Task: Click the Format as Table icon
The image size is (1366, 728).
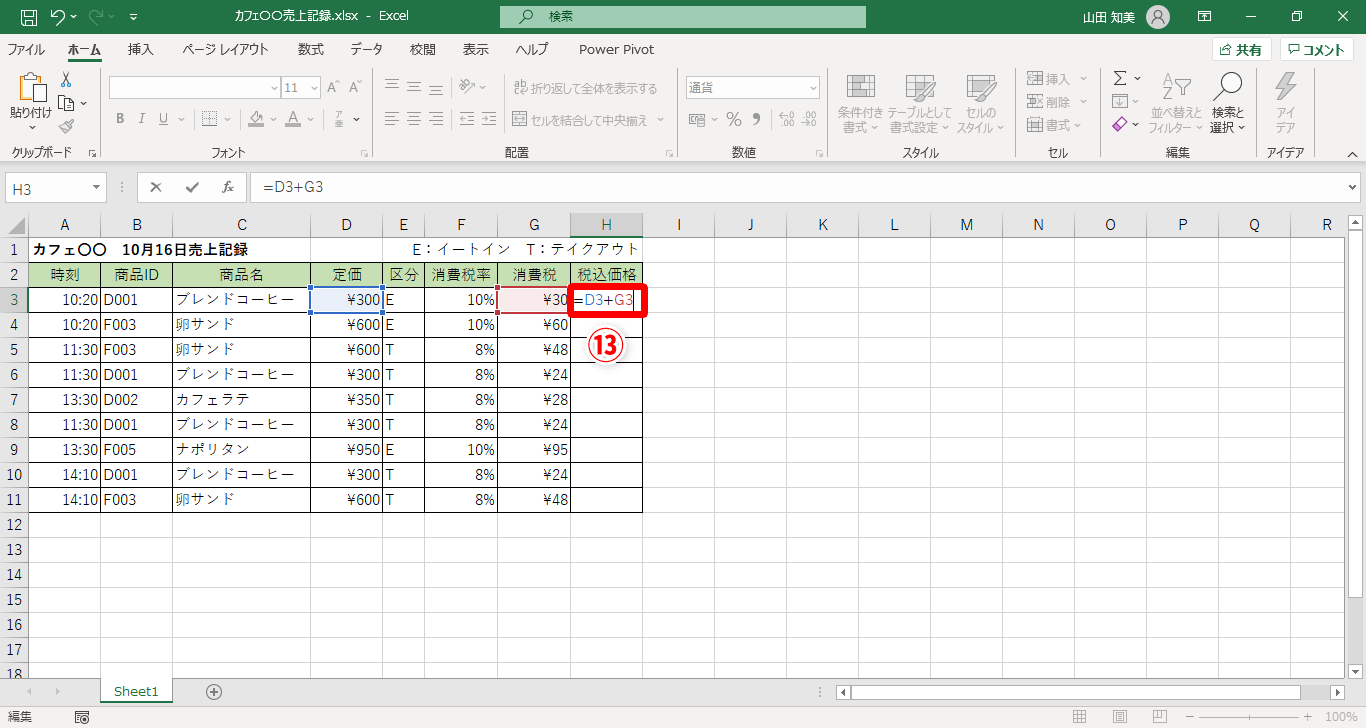Action: pos(919,88)
